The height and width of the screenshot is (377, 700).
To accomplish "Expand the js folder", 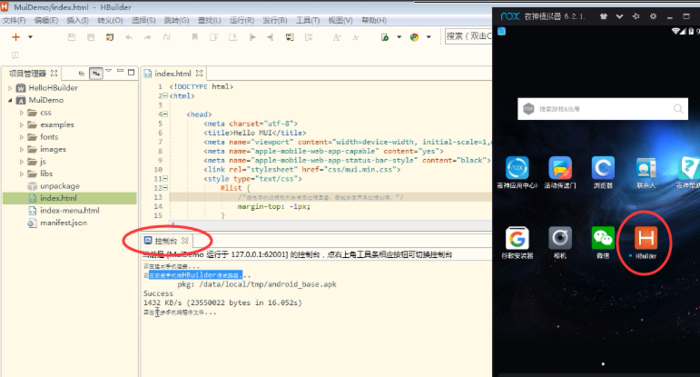I will (21, 162).
